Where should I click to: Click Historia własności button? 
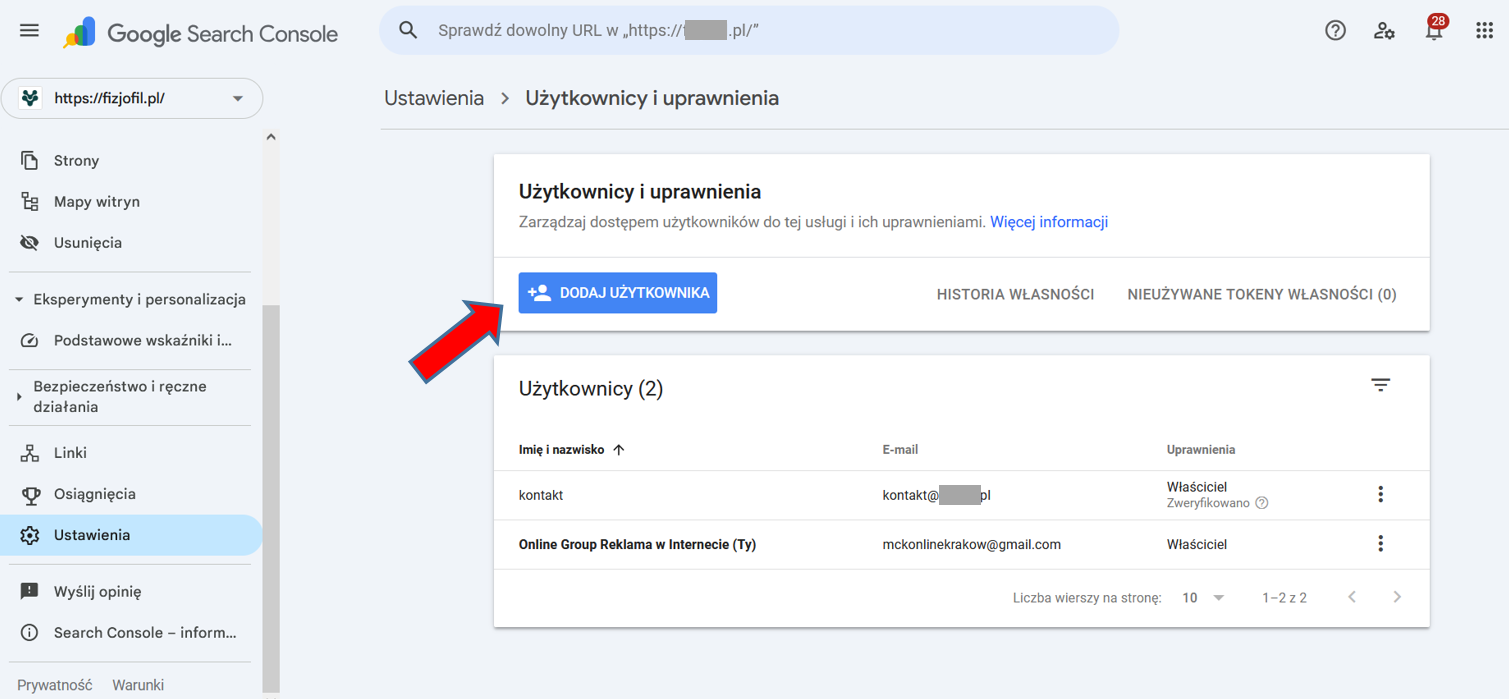click(x=1015, y=294)
